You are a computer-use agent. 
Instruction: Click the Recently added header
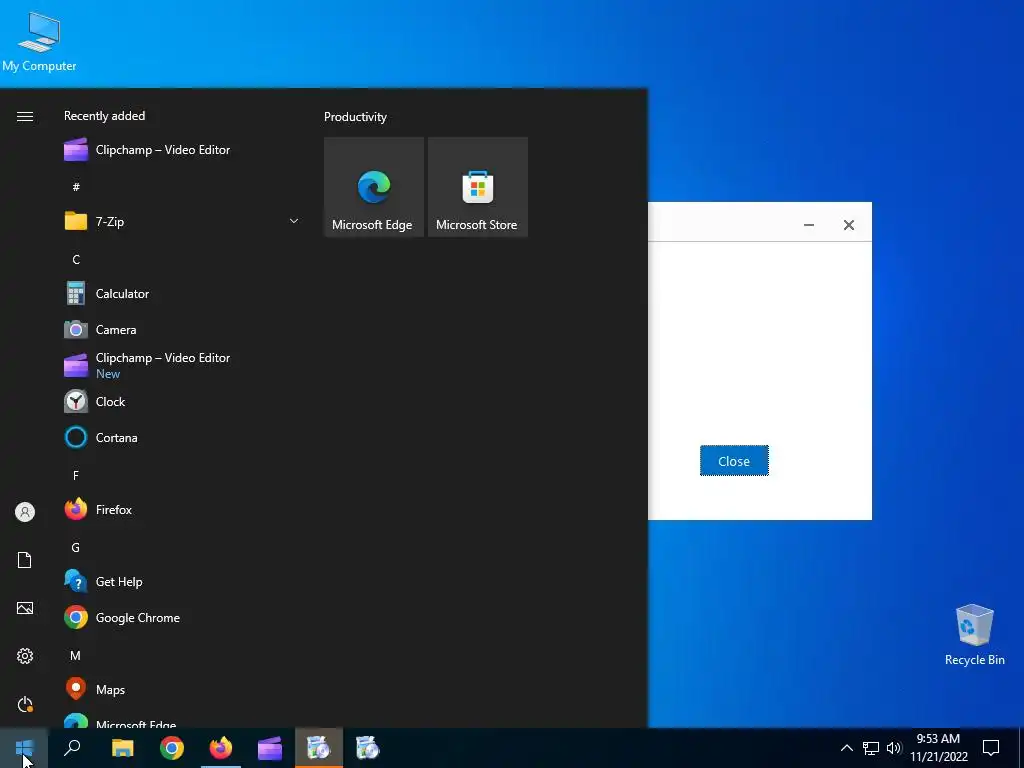tap(104, 116)
